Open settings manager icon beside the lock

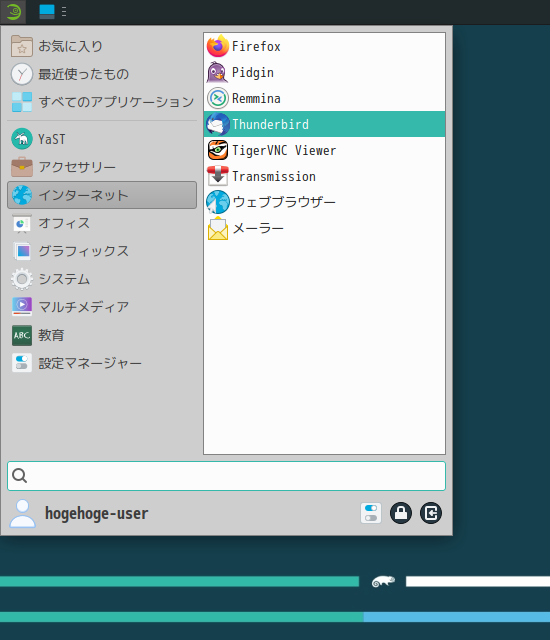371,513
